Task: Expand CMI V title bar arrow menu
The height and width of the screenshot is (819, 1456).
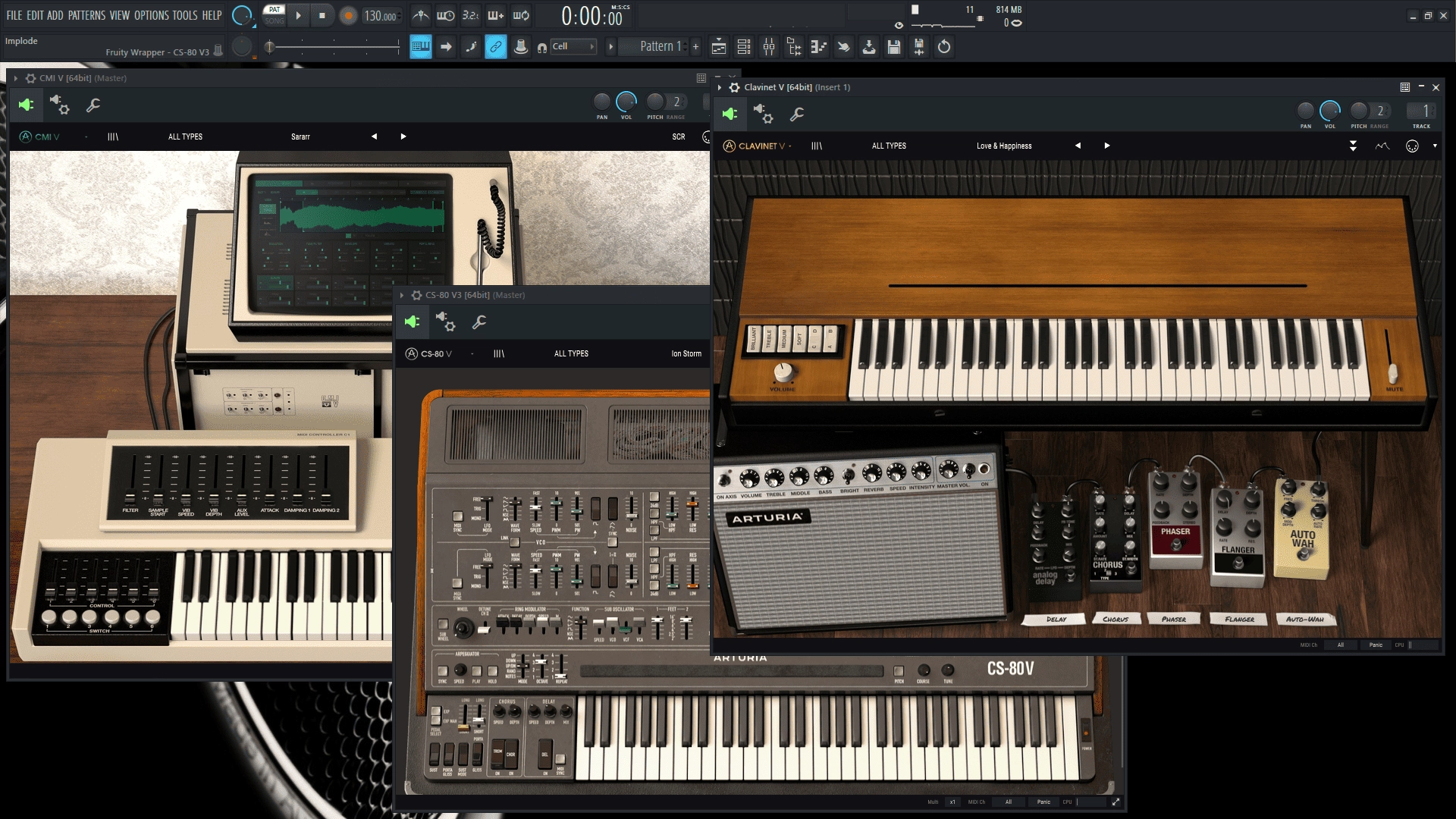Action: [x=15, y=78]
